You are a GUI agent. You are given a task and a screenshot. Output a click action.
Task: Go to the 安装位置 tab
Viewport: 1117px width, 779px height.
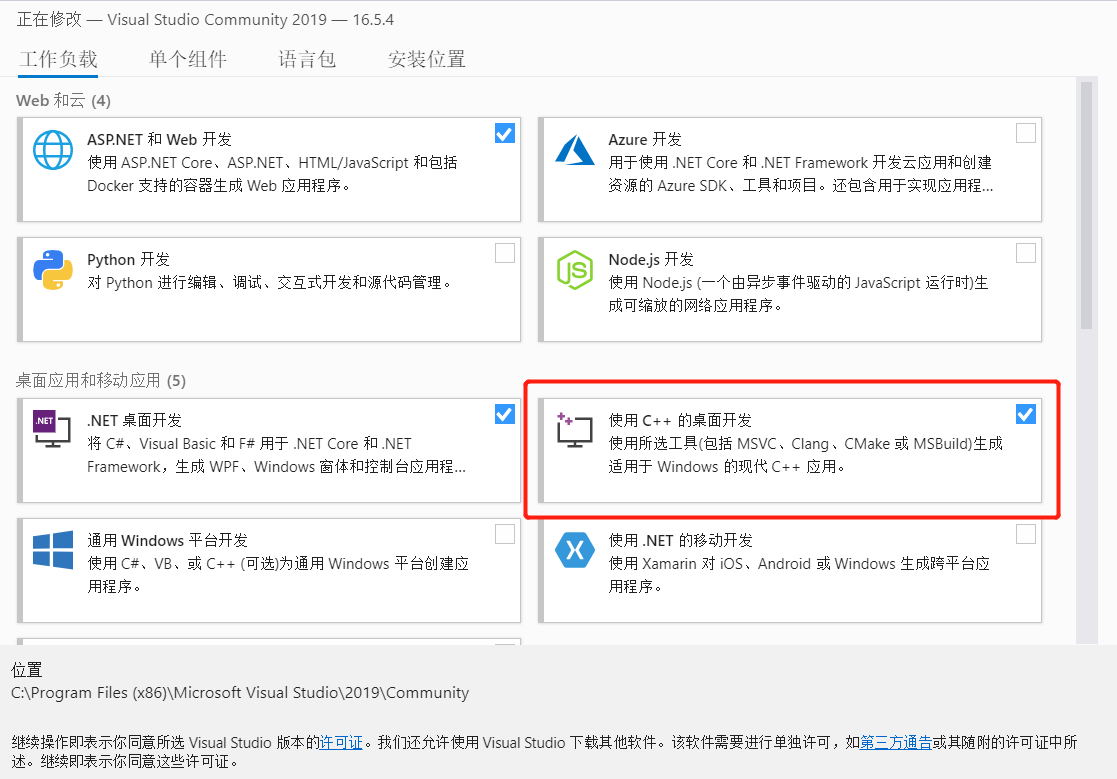point(427,59)
